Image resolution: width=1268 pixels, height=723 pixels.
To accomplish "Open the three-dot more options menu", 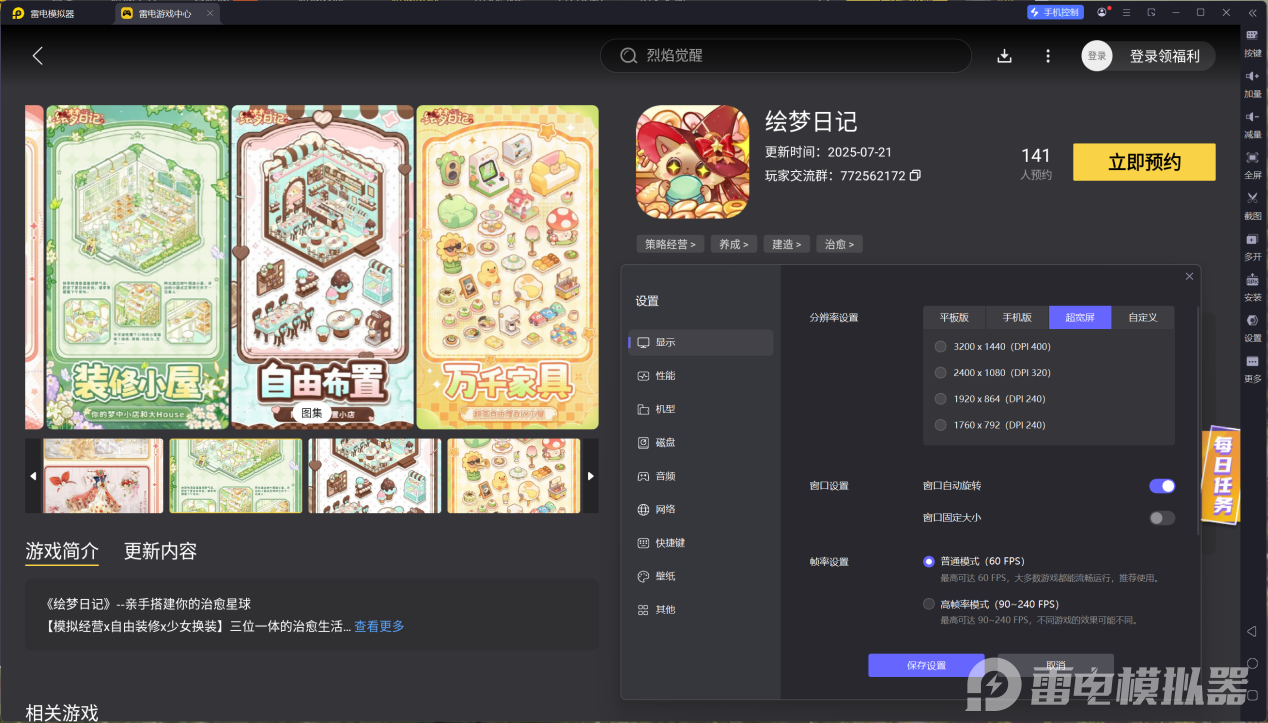I will [x=1048, y=56].
